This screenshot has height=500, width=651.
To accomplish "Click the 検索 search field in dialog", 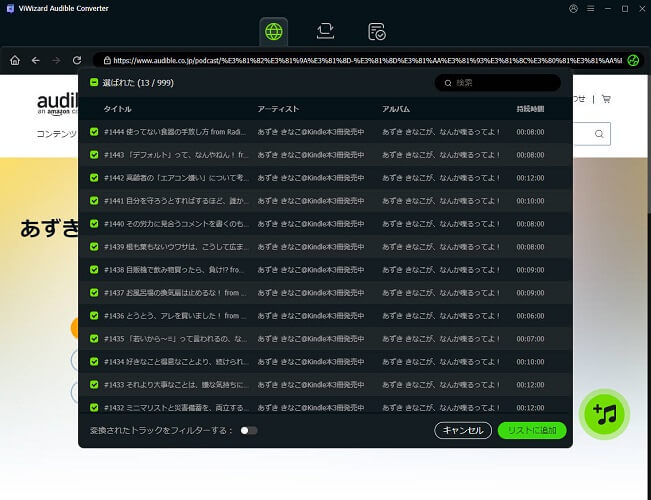I will pos(497,83).
